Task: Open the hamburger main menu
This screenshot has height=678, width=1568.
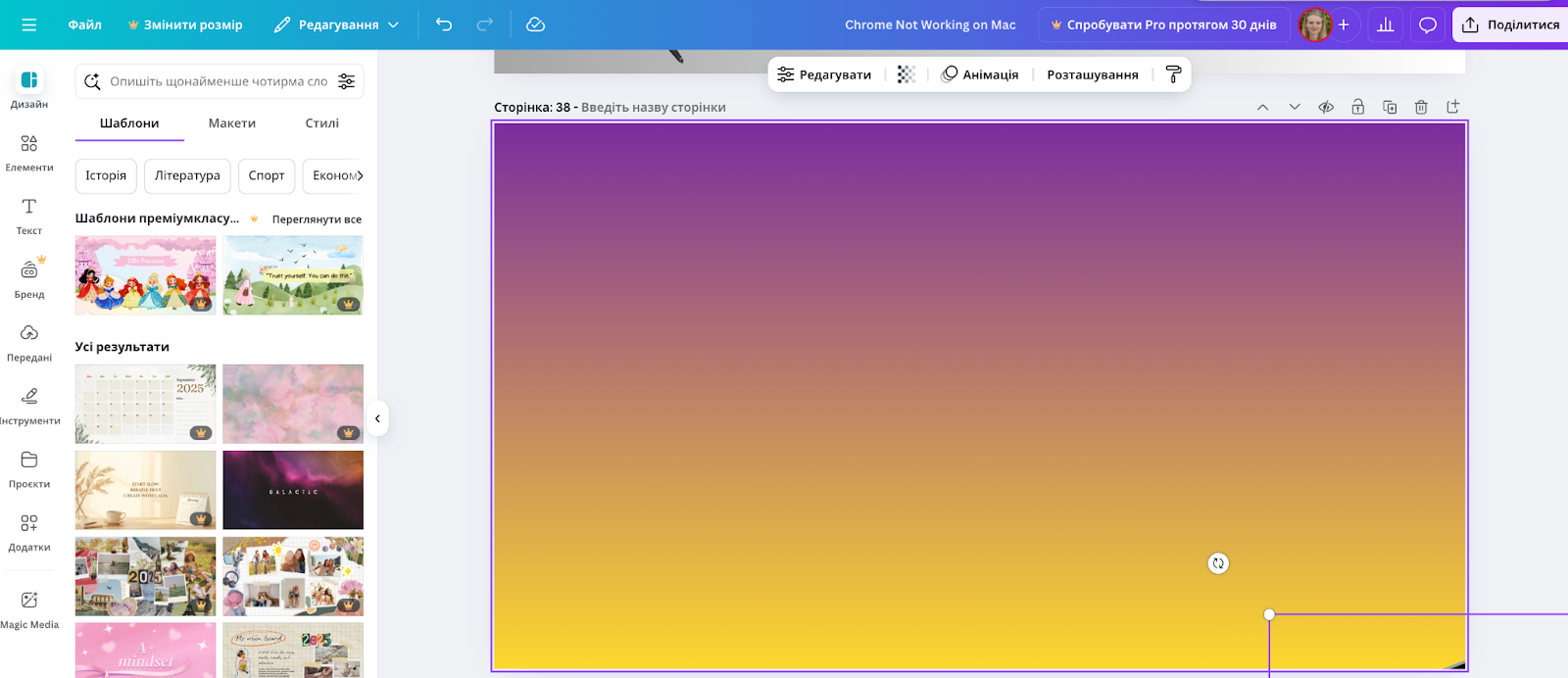Action: [28, 24]
